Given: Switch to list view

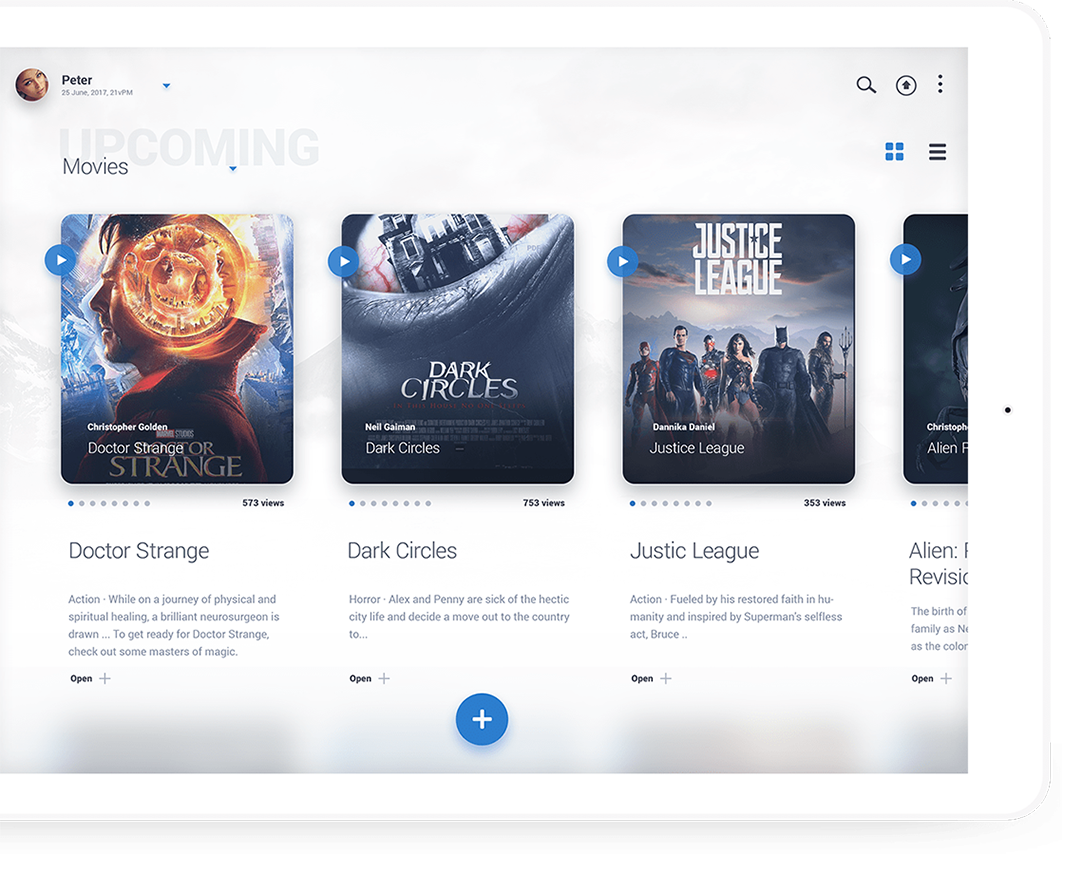Looking at the screenshot, I should [937, 152].
